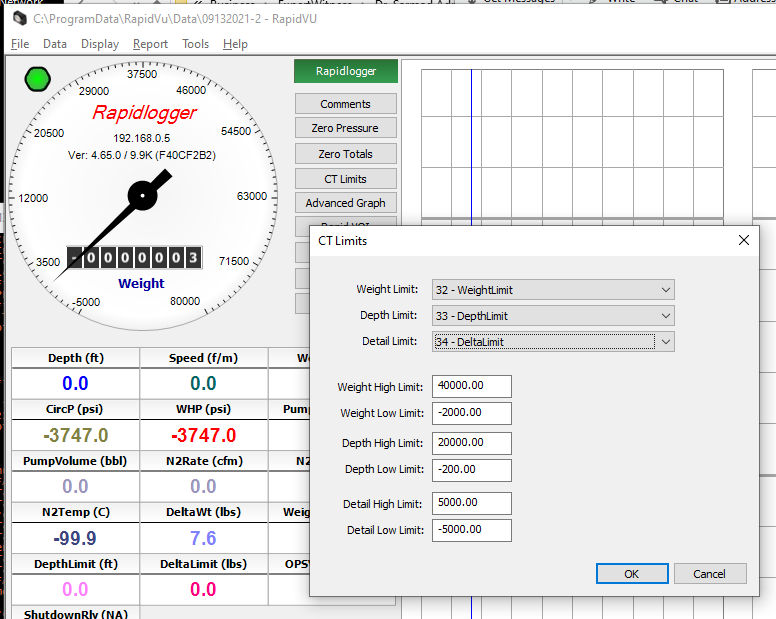Click the gauge needle center hub
Viewport: 776px width, 619px height.
pyautogui.click(x=143, y=195)
